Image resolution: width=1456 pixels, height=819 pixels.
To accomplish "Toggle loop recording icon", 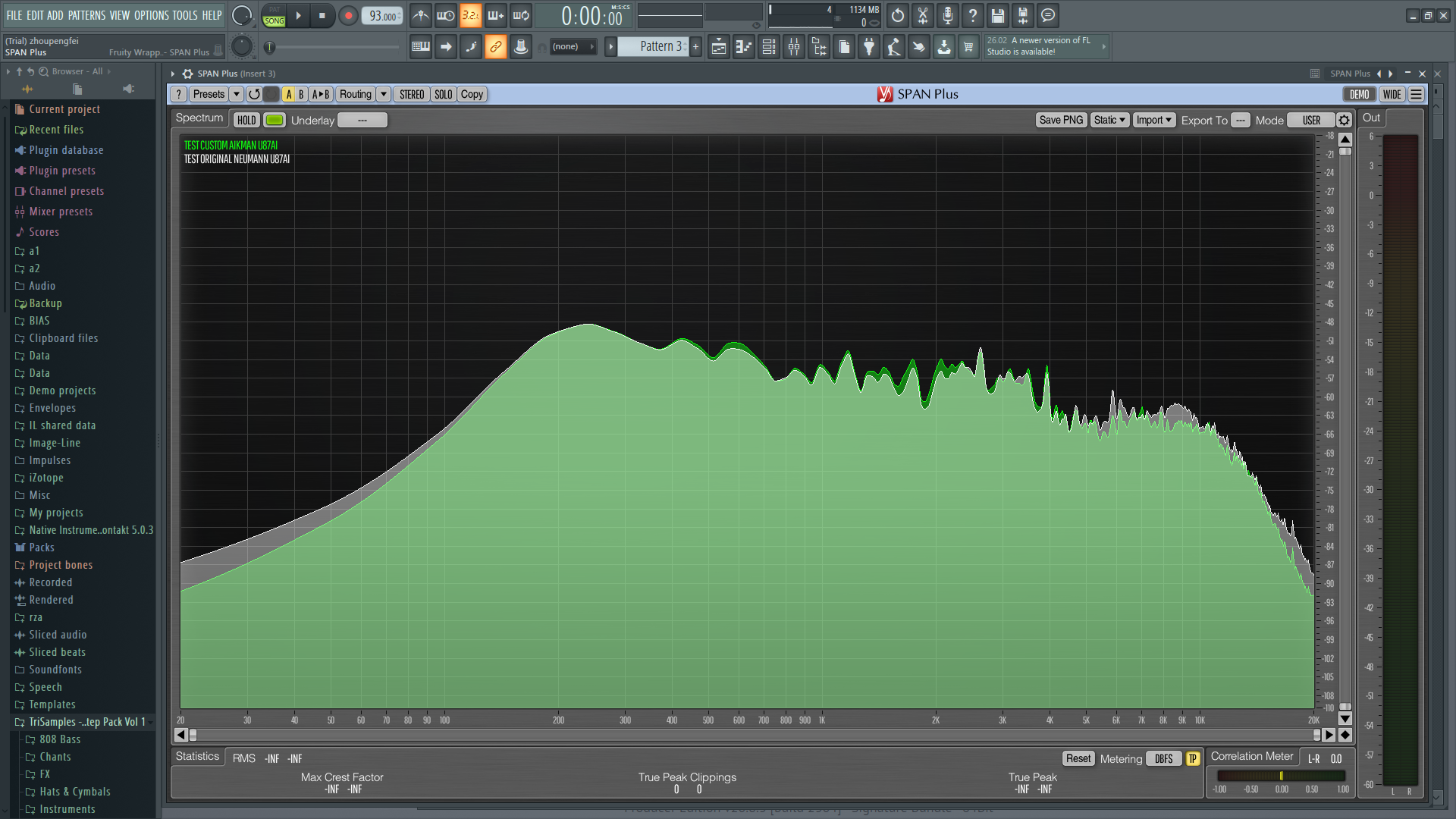I will (521, 15).
